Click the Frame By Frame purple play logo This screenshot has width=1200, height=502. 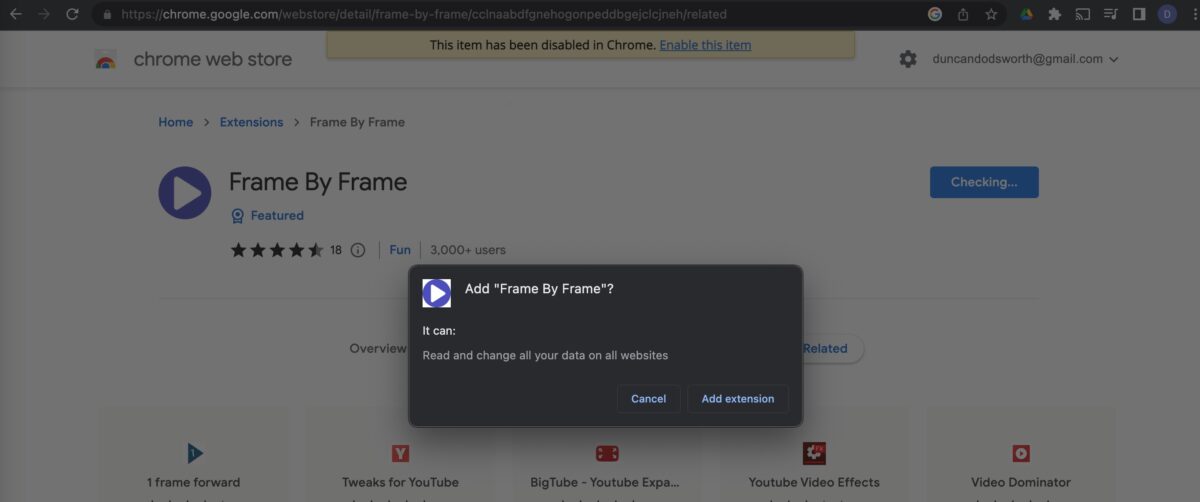(185, 193)
